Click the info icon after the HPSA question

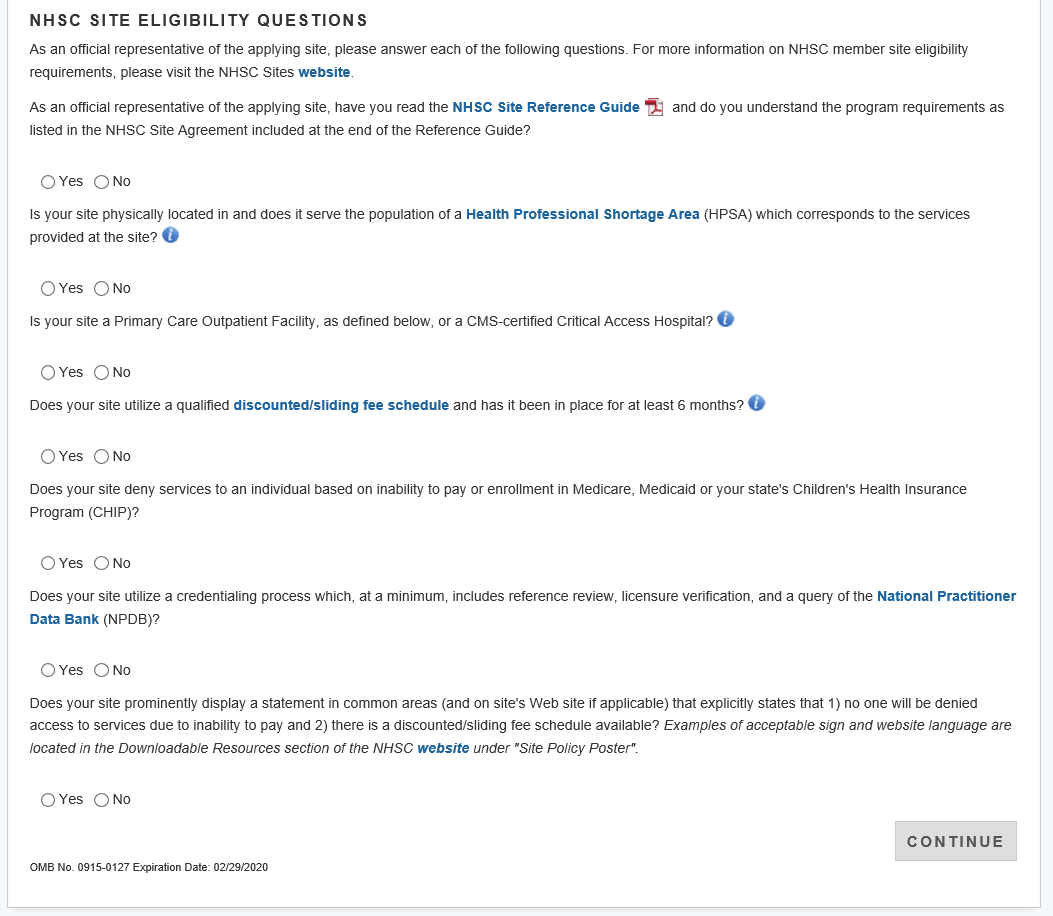pos(170,236)
